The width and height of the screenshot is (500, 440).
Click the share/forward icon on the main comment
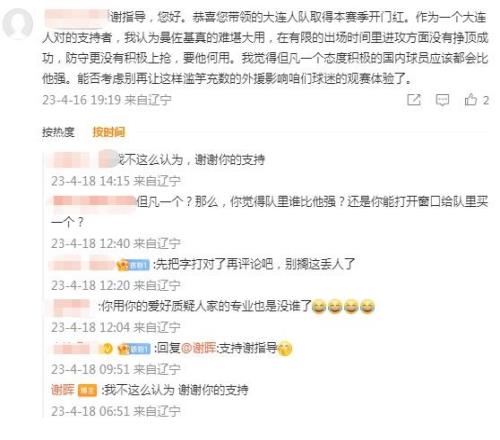pos(414,100)
